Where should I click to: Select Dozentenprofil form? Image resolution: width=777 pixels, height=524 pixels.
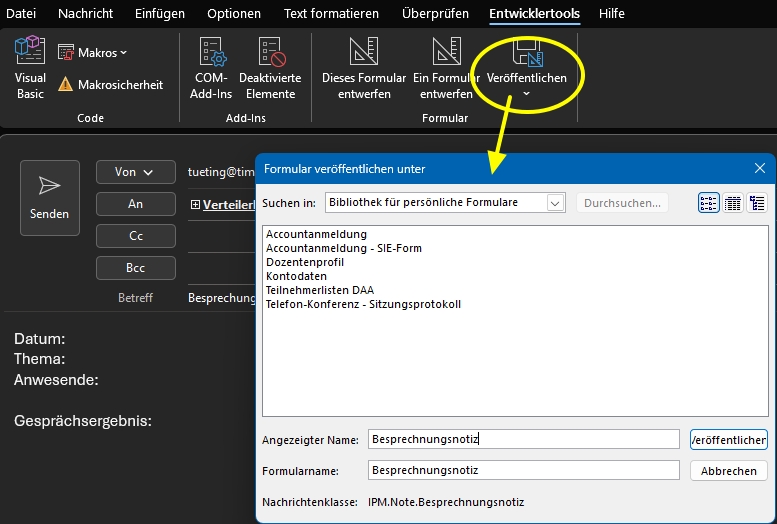click(x=305, y=262)
